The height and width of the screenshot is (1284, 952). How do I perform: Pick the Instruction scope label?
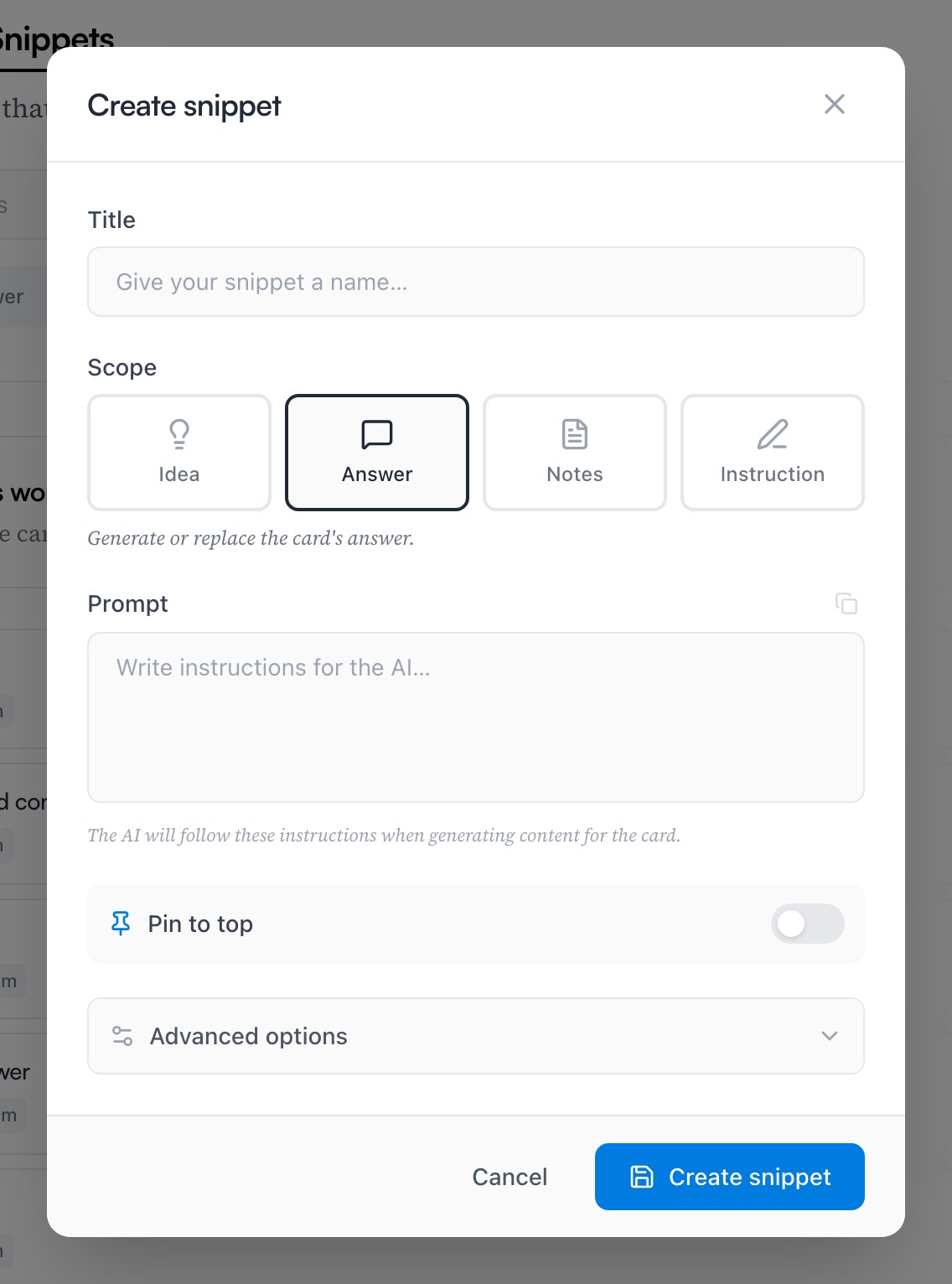773,474
